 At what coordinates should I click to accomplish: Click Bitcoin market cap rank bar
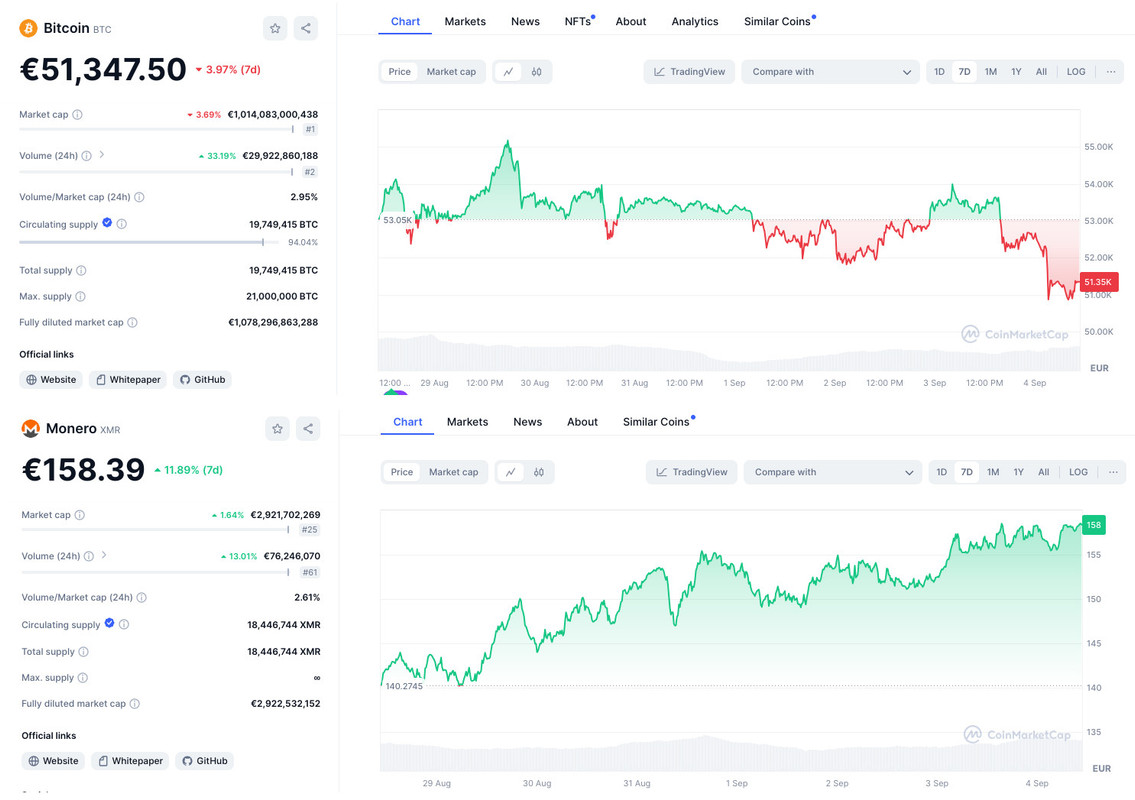coord(156,130)
